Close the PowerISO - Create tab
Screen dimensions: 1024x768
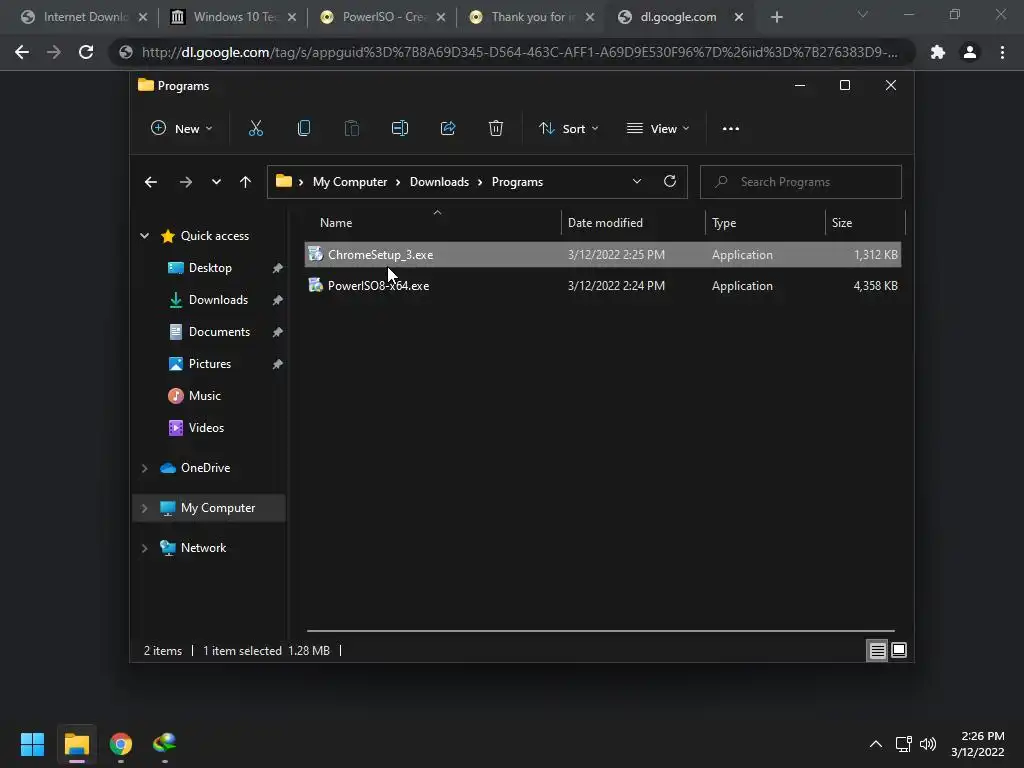(x=441, y=17)
